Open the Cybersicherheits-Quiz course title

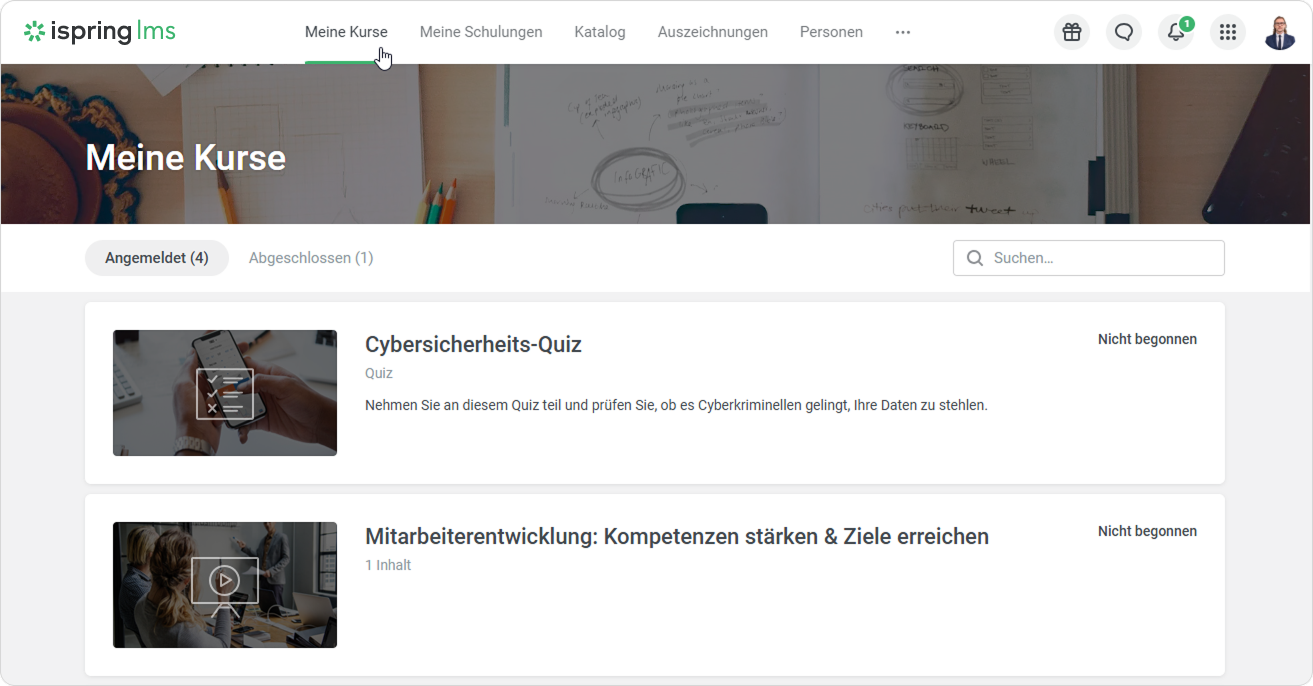(x=473, y=345)
